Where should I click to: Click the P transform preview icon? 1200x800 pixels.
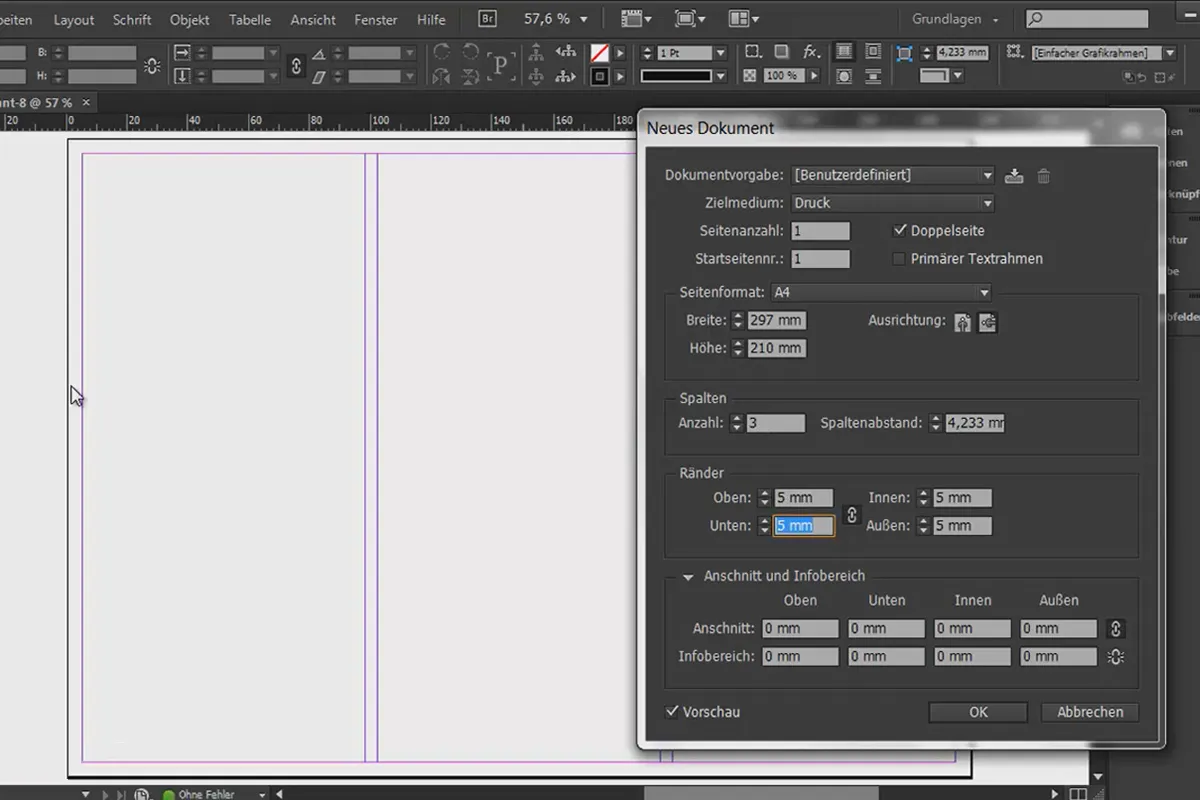pyautogui.click(x=500, y=65)
